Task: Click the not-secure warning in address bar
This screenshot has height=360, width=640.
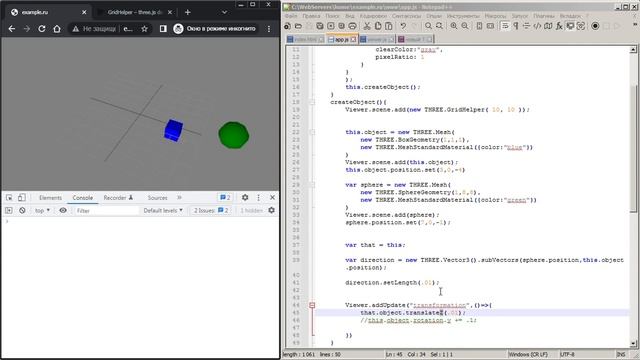Action: point(94,29)
